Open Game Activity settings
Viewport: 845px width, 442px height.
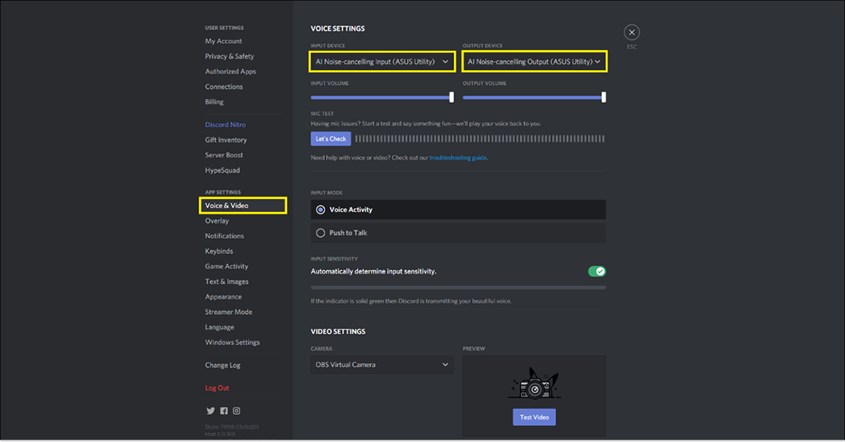(x=226, y=266)
